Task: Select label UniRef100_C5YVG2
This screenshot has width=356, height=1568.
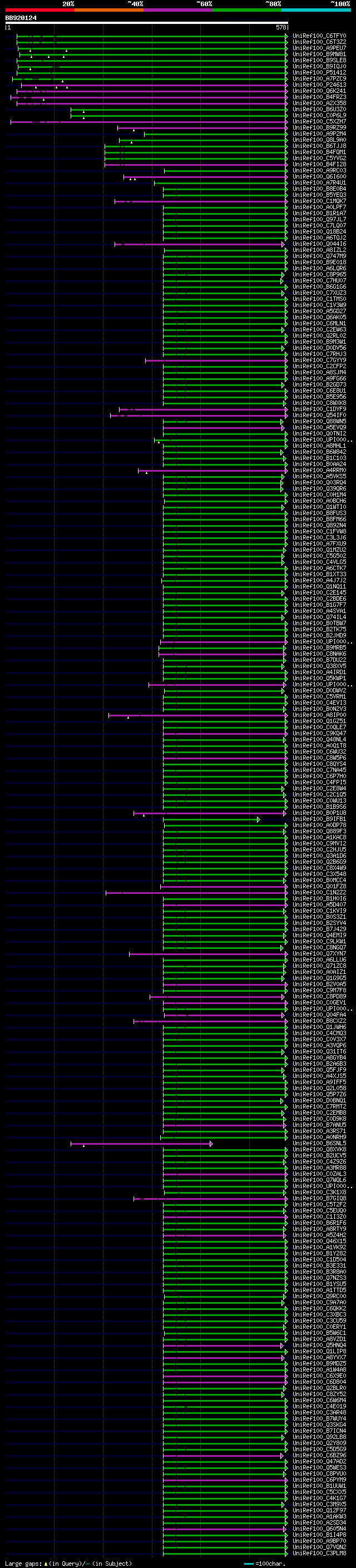Action: coord(319,159)
